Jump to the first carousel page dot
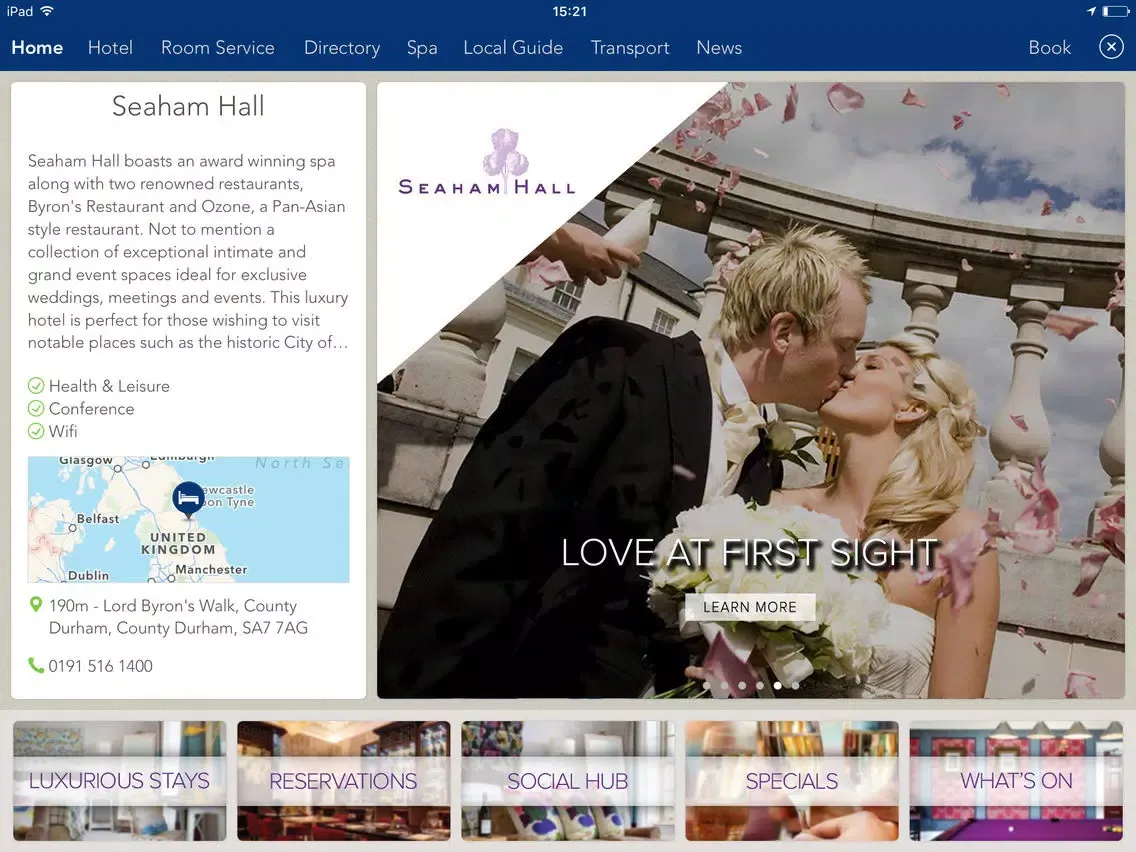Image resolution: width=1136 pixels, height=852 pixels. pos(706,685)
